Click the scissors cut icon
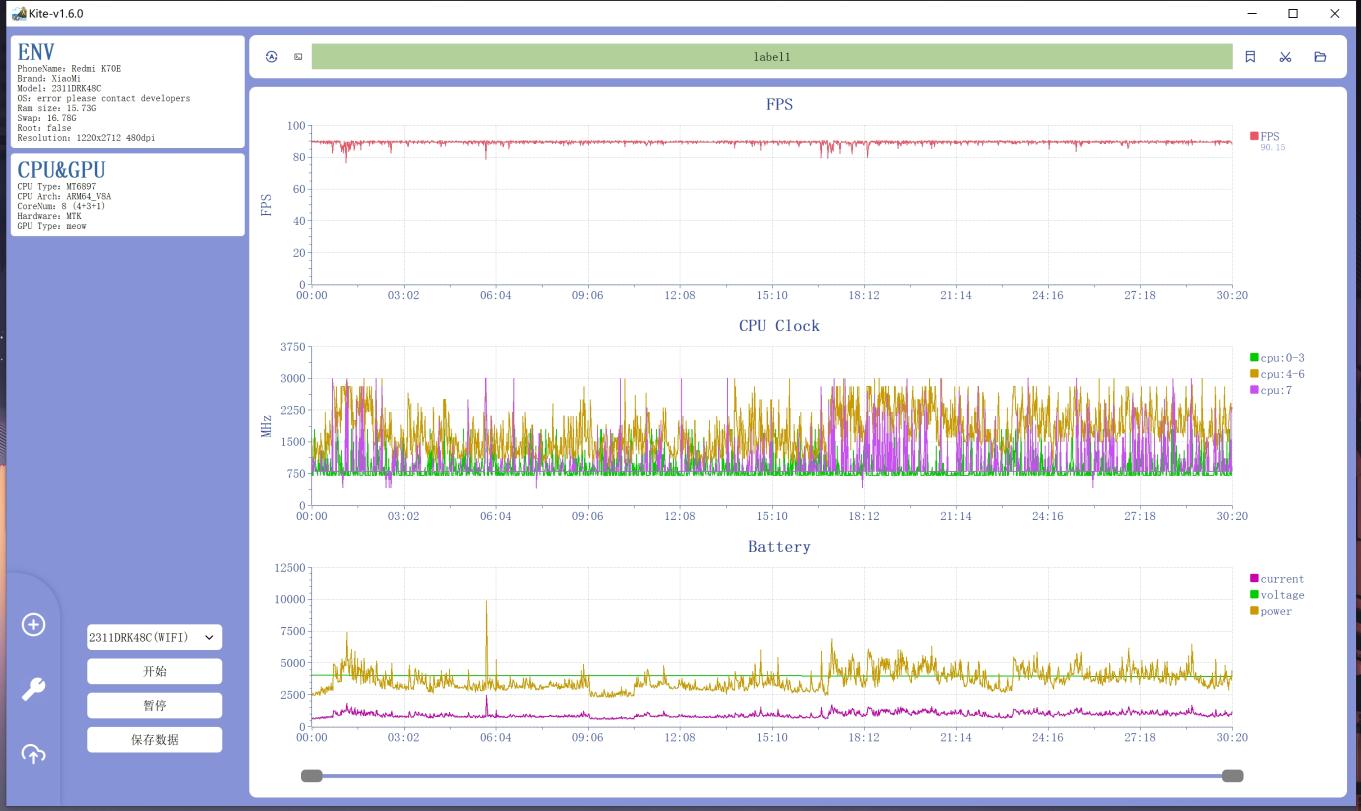The width and height of the screenshot is (1361, 811). pyautogui.click(x=1285, y=57)
